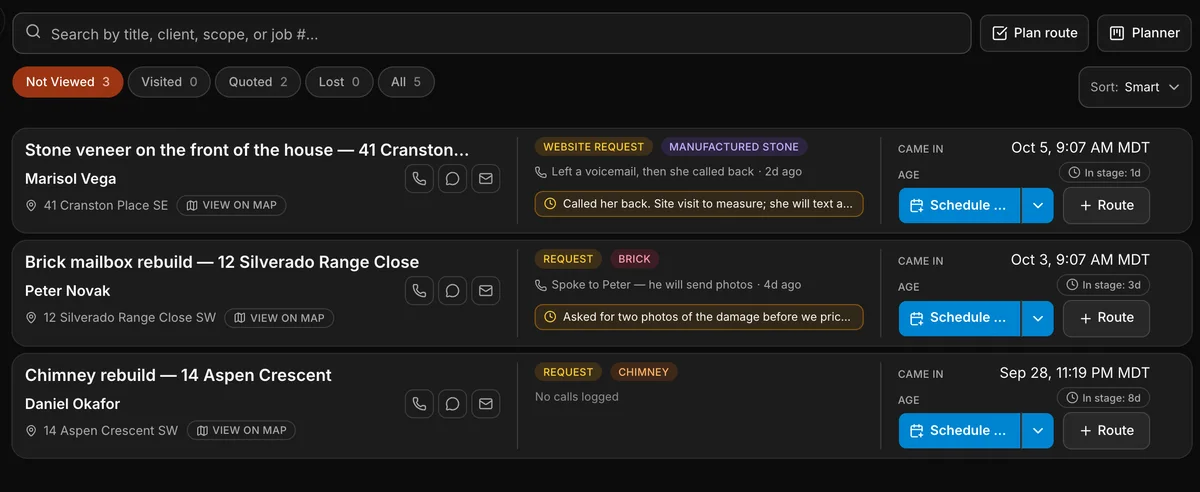The image size is (1200, 492).
Task: Open title 'Stone veneer on the front of the house'
Action: coord(247,150)
